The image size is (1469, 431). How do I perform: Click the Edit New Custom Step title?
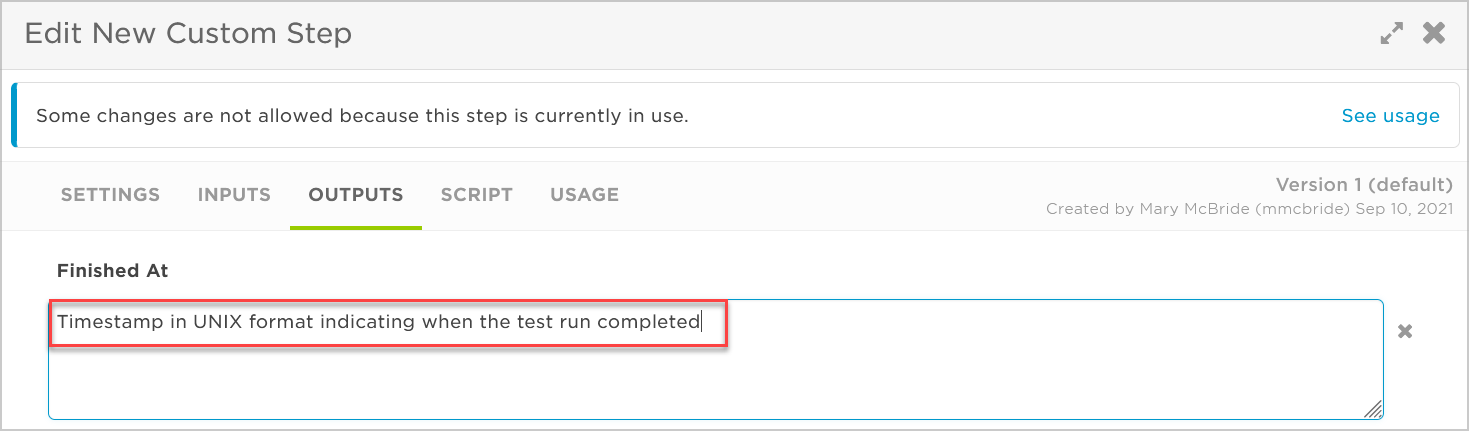coord(188,33)
